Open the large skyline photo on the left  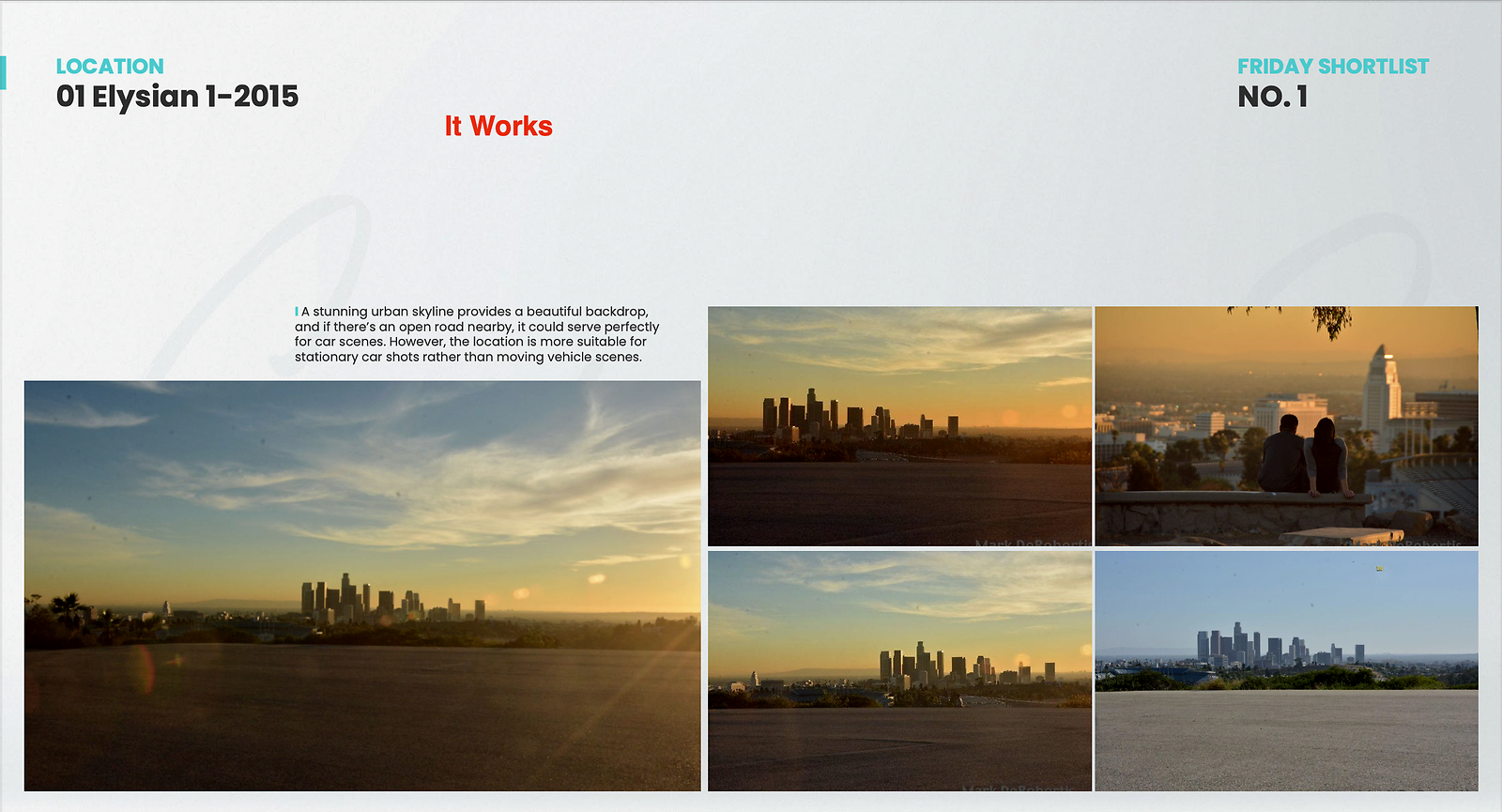(x=362, y=507)
